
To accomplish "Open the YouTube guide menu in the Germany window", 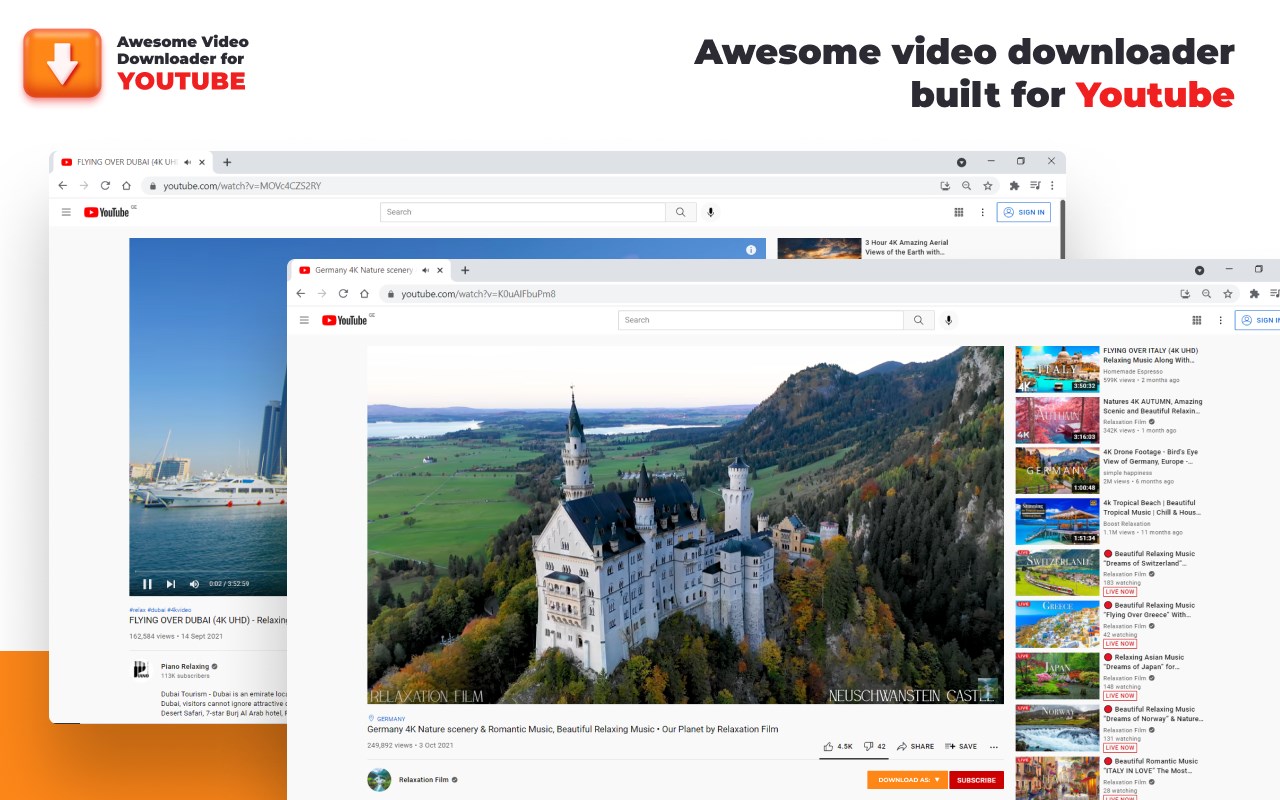I will click(x=304, y=320).
